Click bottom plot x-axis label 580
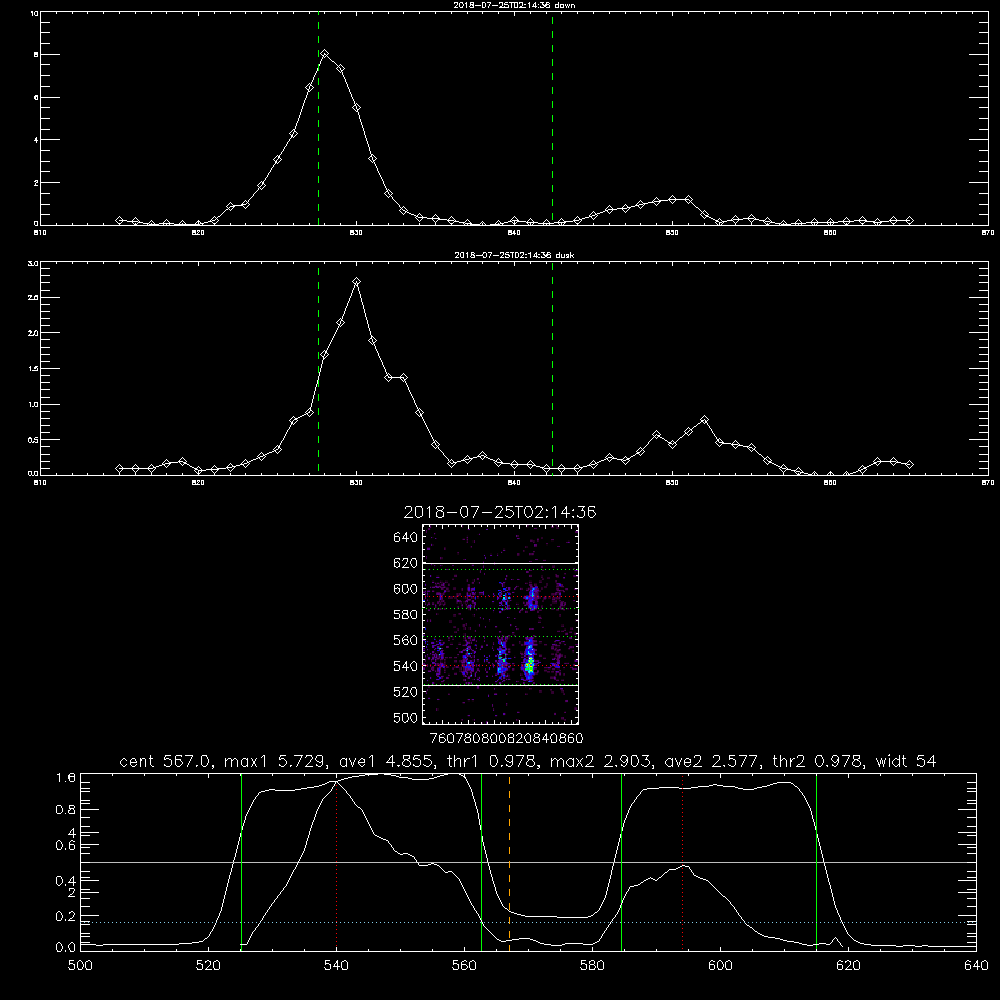The width and height of the screenshot is (1000, 1000). click(x=592, y=966)
